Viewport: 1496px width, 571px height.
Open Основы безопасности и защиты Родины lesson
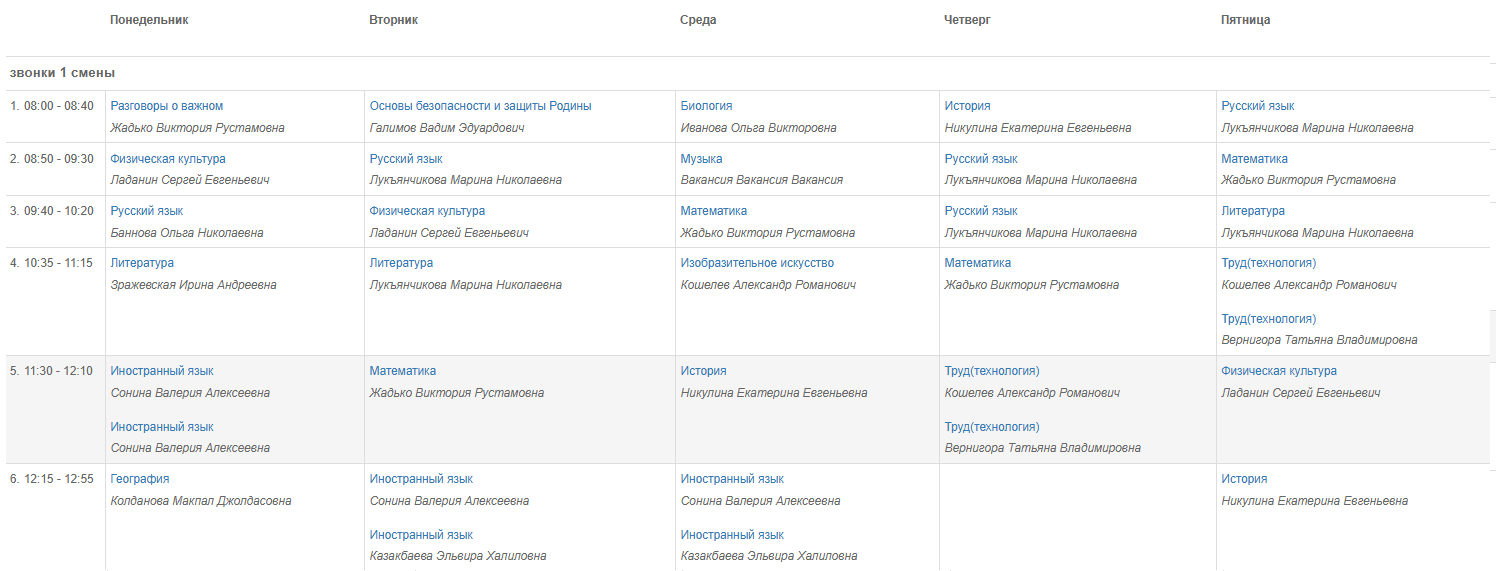pyautogui.click(x=481, y=106)
